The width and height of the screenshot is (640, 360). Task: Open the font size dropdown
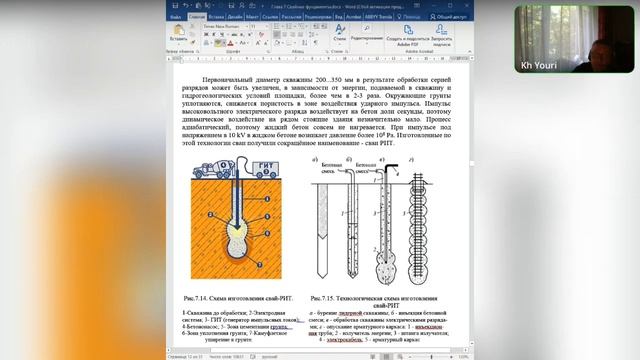coord(267,27)
